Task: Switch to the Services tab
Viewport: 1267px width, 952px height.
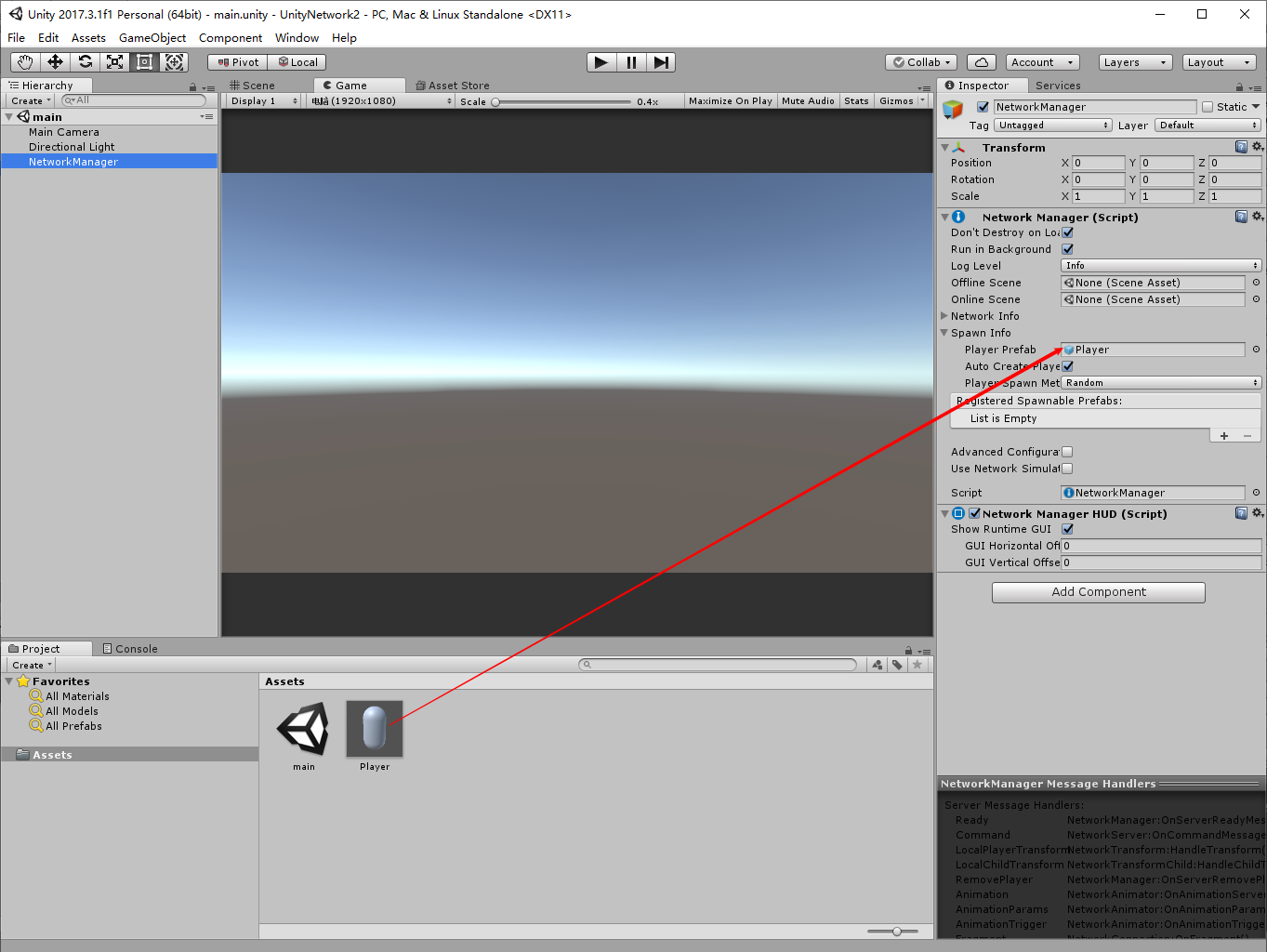Action: click(1058, 86)
